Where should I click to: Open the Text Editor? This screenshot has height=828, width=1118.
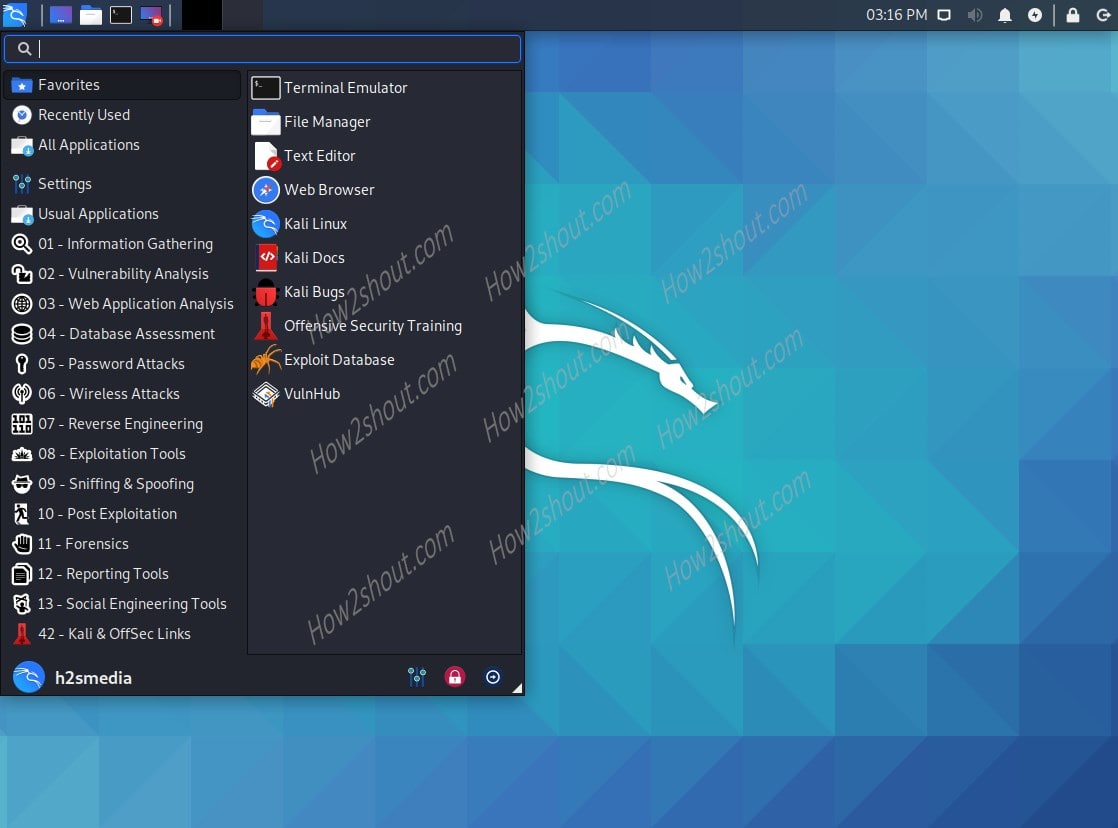click(x=318, y=155)
